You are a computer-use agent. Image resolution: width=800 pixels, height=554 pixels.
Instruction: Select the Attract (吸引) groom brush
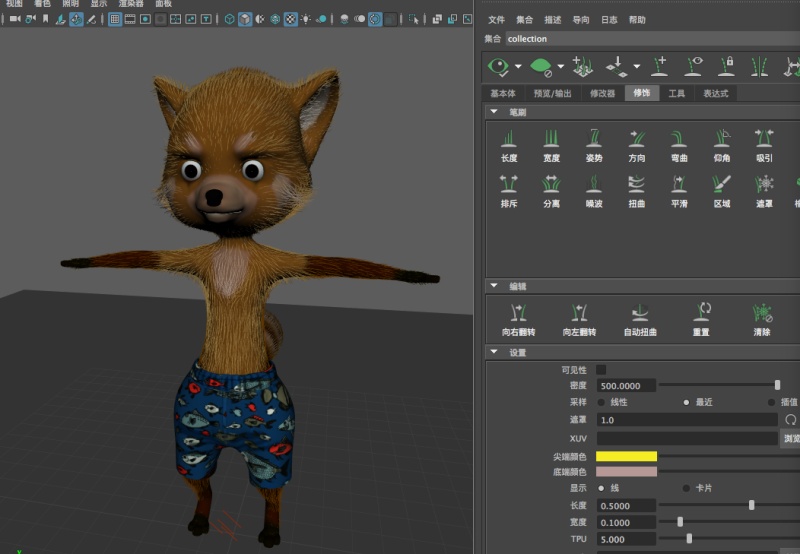pos(764,145)
